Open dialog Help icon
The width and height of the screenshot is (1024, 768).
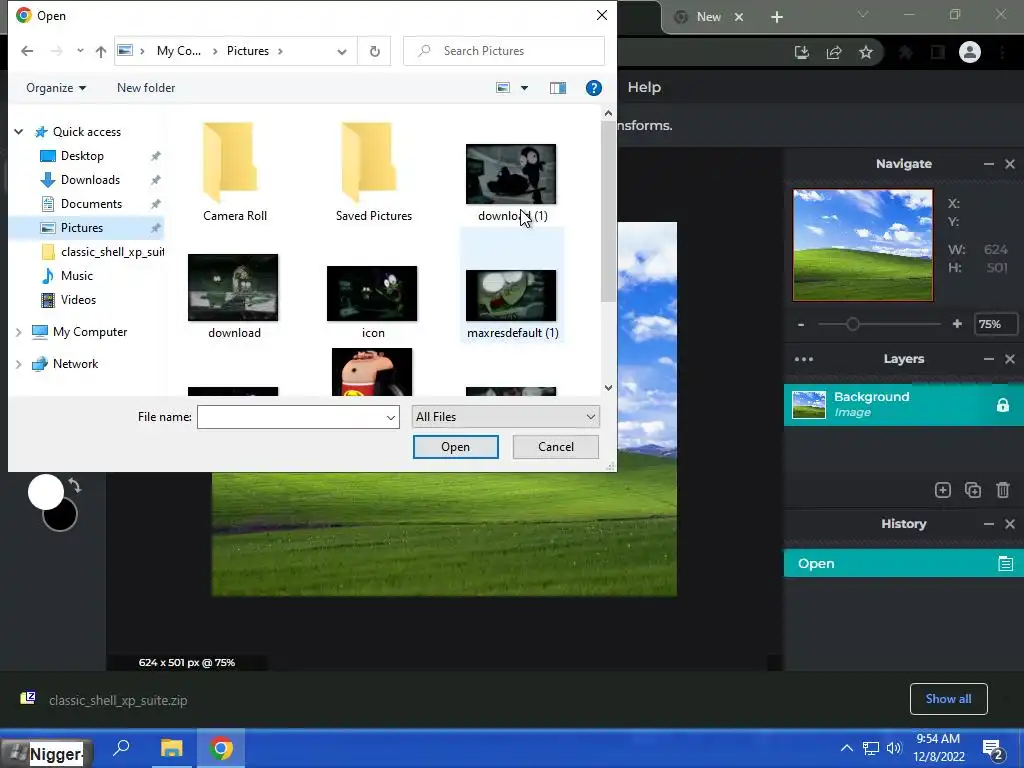[593, 88]
